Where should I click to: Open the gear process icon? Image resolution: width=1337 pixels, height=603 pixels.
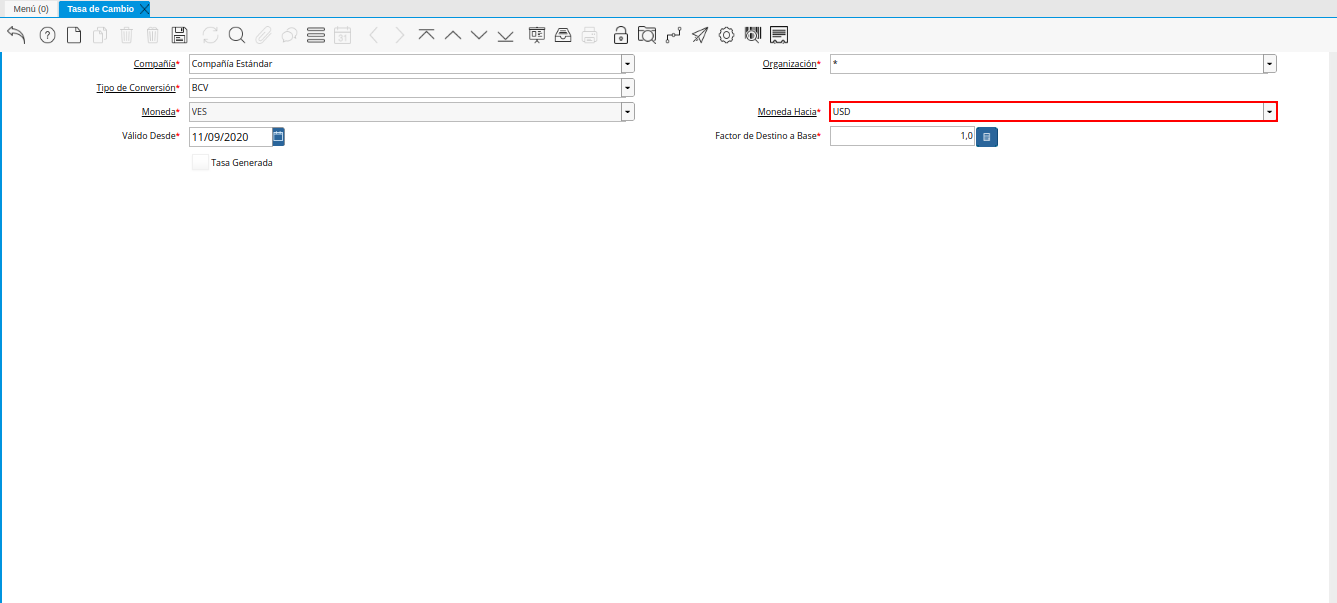pos(727,35)
